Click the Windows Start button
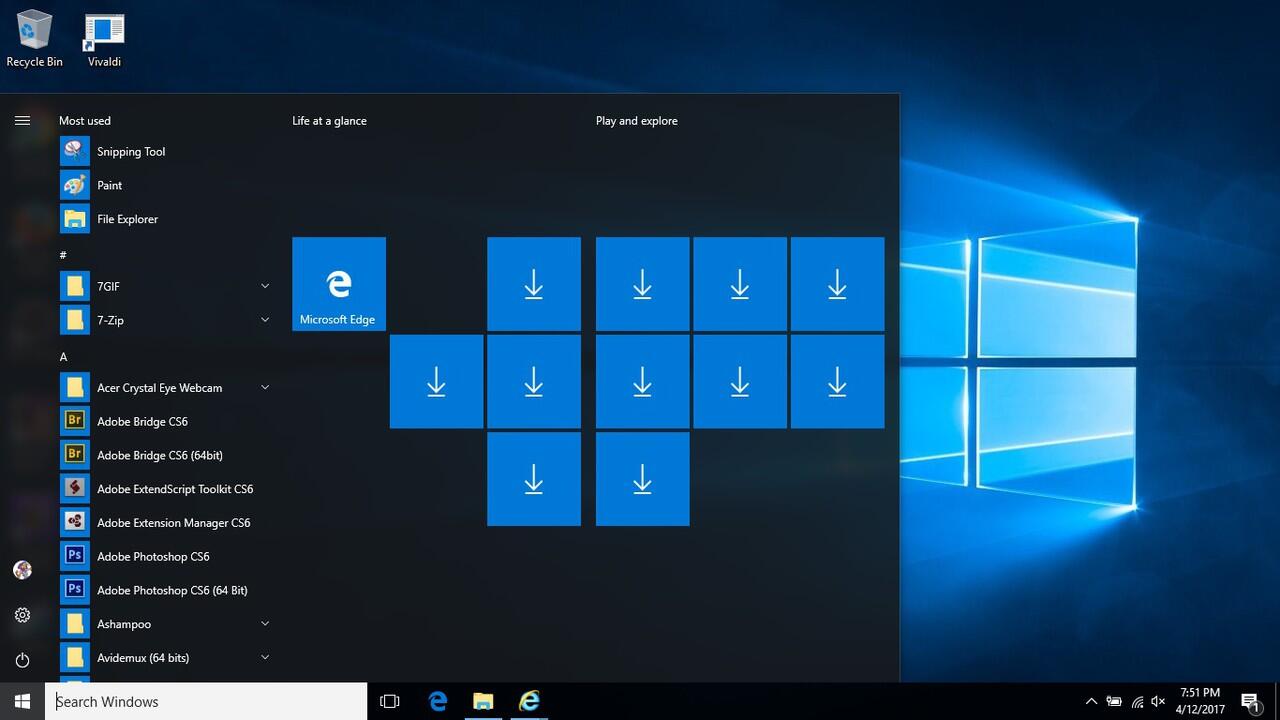The image size is (1280, 720). (x=22, y=701)
